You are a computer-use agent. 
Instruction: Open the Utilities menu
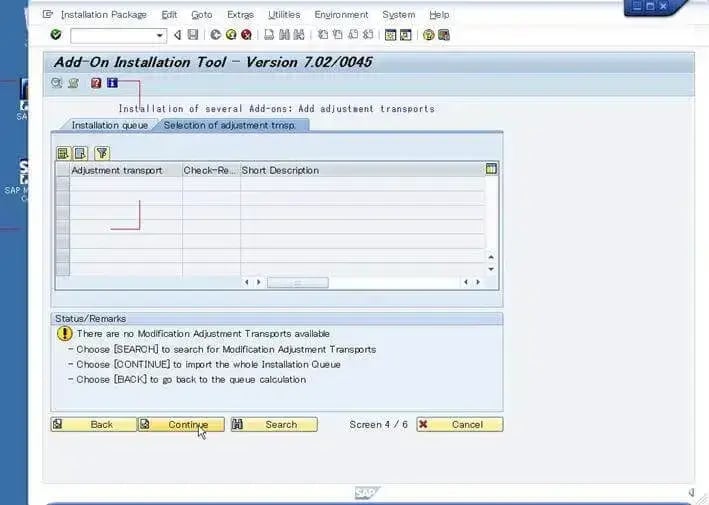point(284,15)
